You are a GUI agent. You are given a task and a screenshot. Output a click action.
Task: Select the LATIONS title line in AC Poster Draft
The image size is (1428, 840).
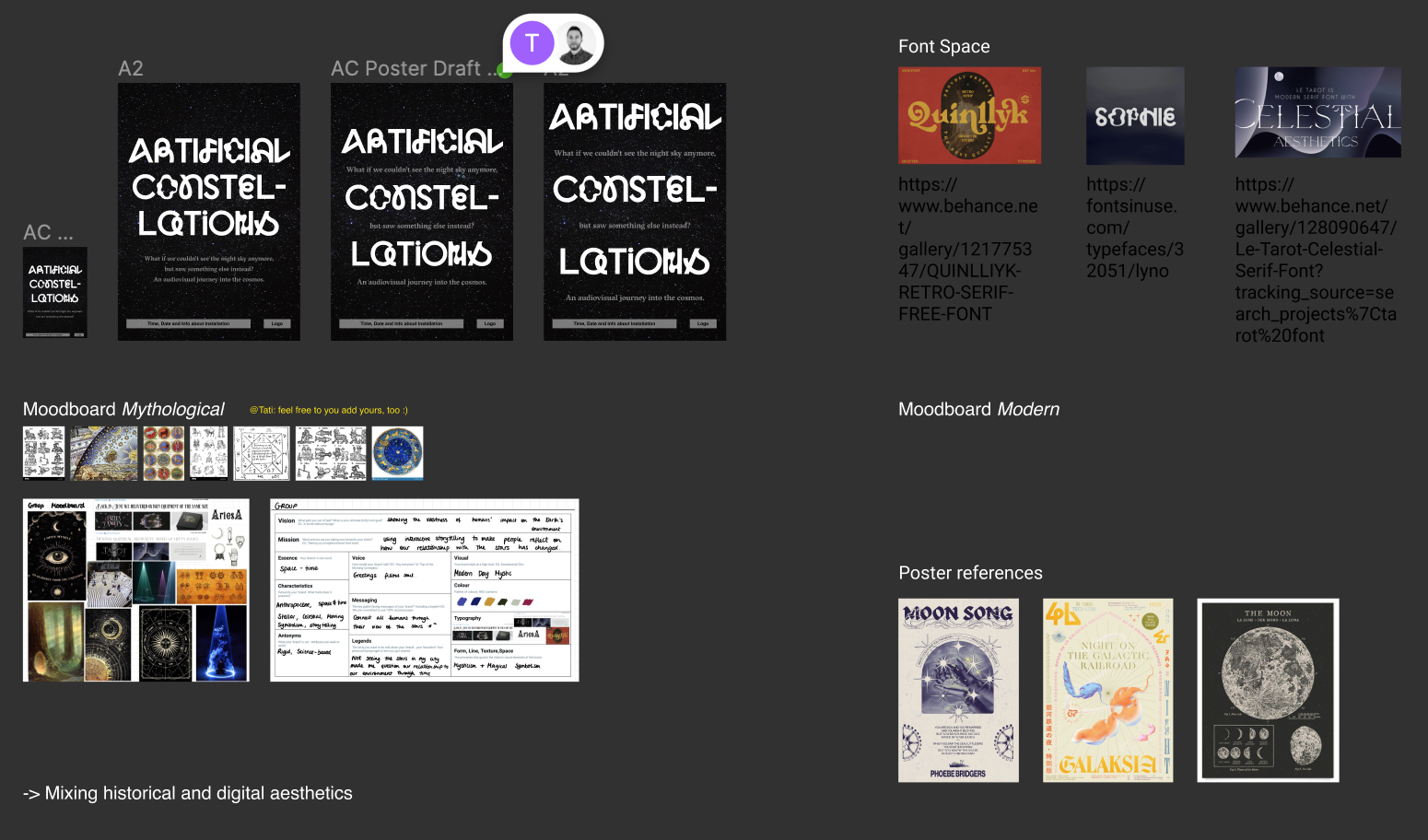[x=422, y=254]
